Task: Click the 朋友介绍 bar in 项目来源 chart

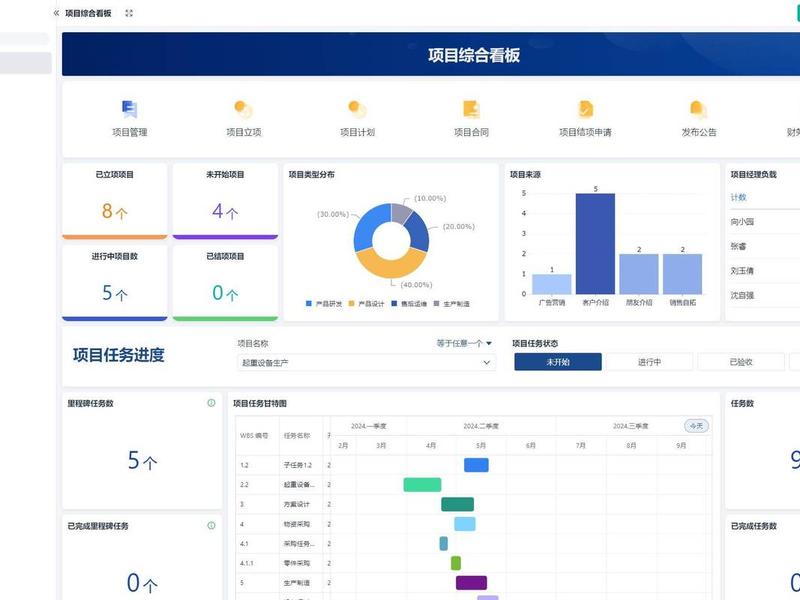Action: (x=639, y=274)
